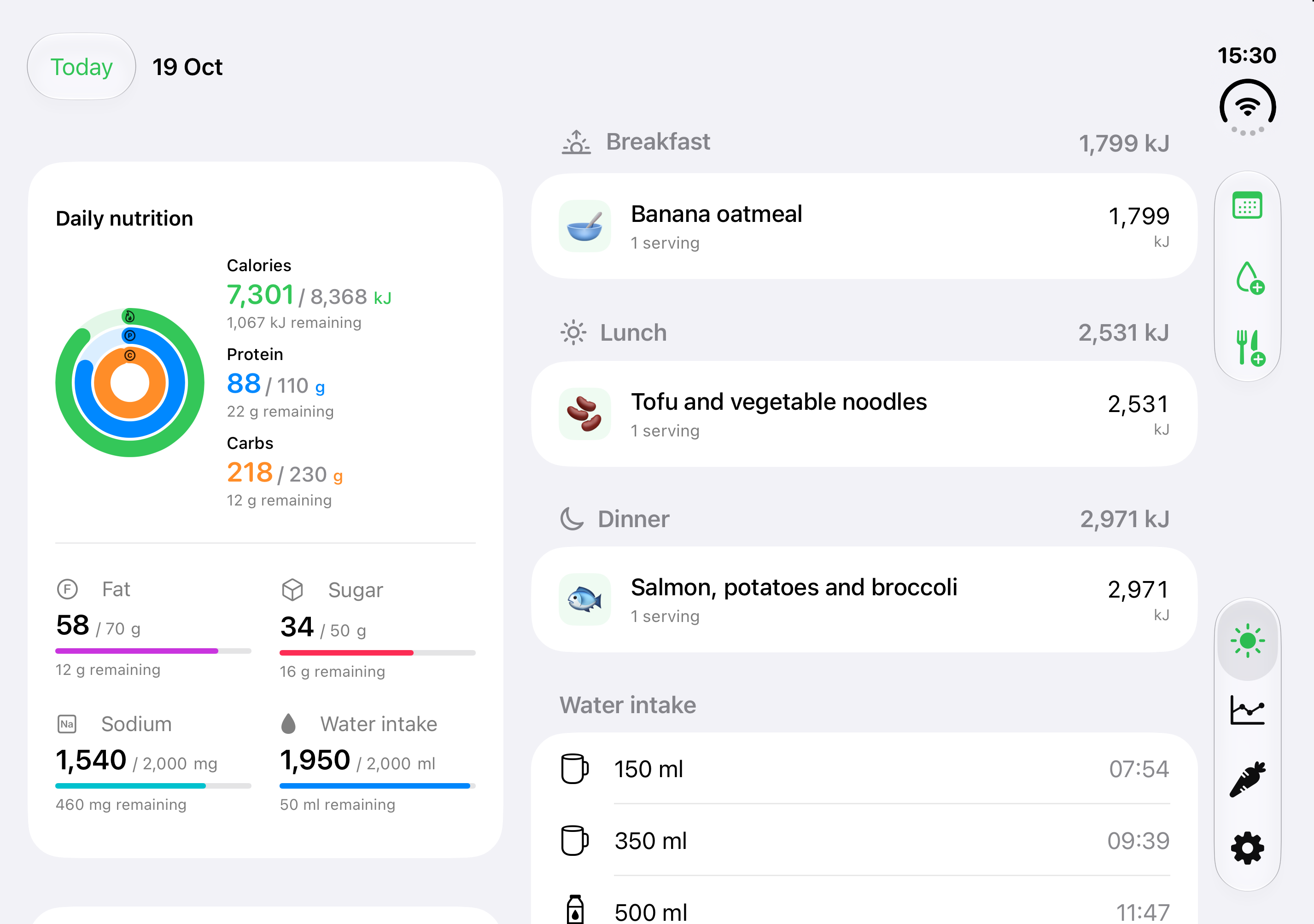This screenshot has height=924, width=1314.
Task: Select the 350 ml water entry
Action: (864, 840)
